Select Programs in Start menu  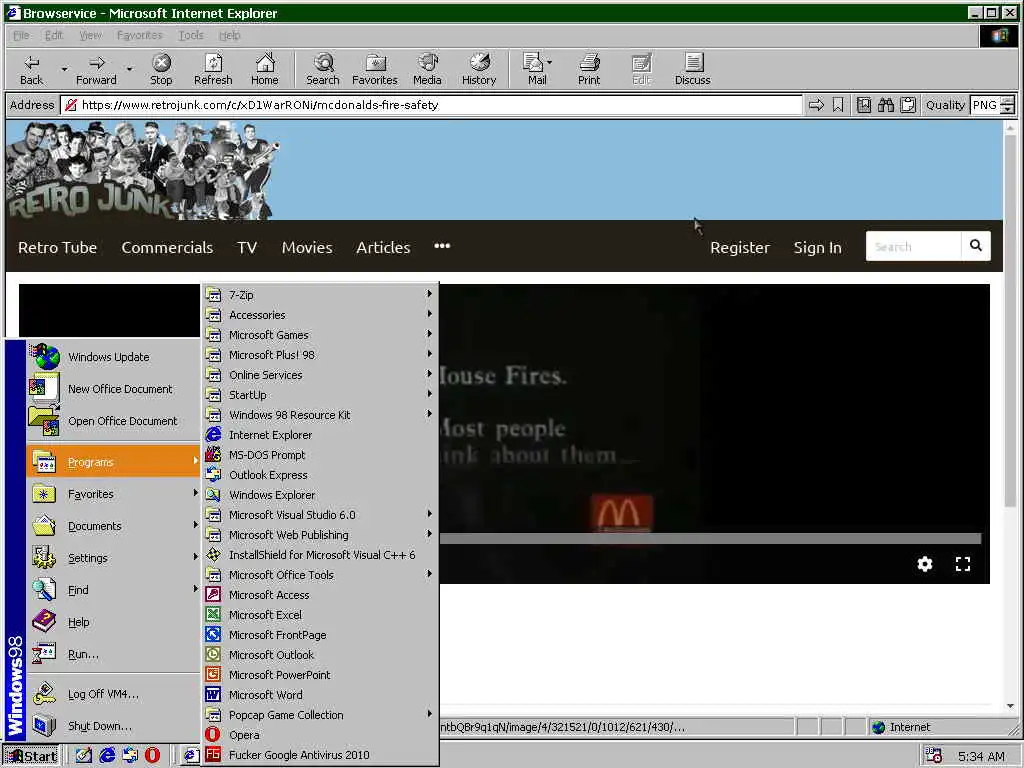coord(114,462)
